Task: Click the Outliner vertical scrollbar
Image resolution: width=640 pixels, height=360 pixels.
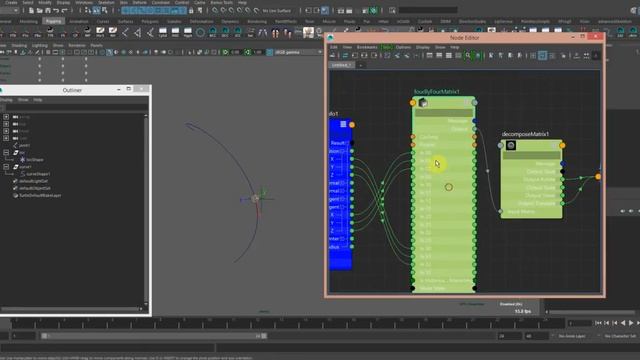Action: (x=146, y=209)
